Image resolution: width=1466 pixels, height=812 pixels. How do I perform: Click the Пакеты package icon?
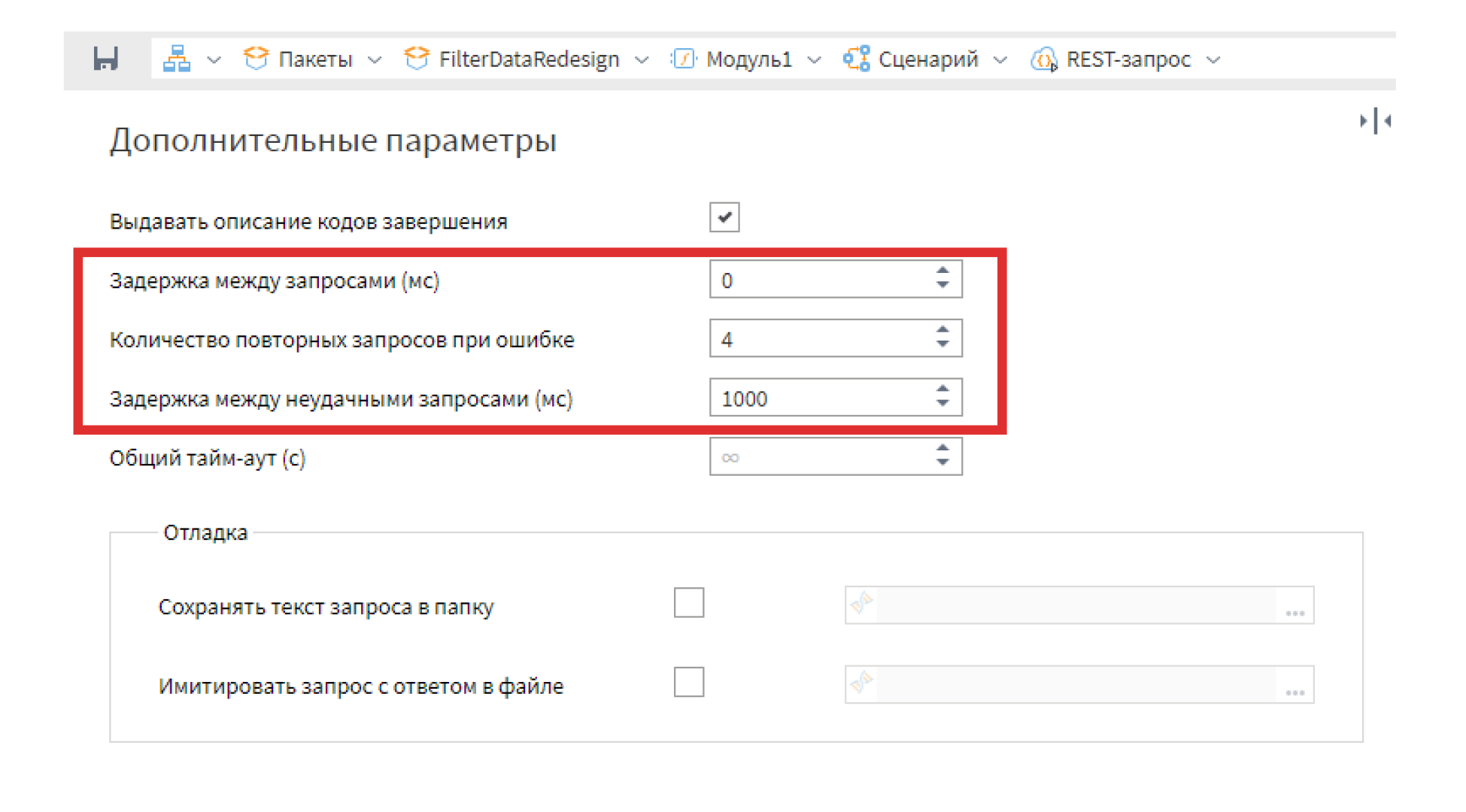pyautogui.click(x=256, y=59)
